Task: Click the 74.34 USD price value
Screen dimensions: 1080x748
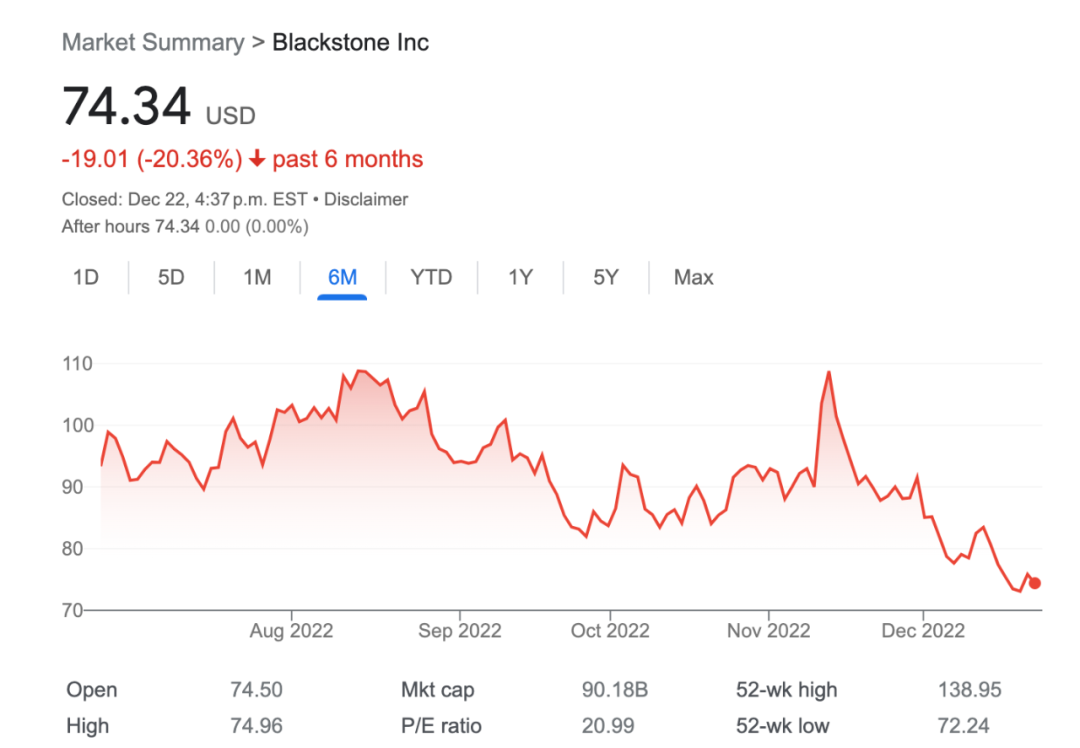Action: 127,106
